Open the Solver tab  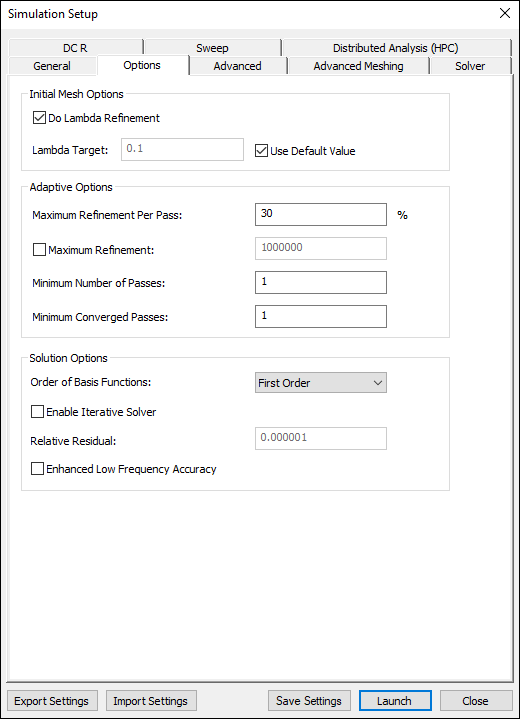pos(470,66)
